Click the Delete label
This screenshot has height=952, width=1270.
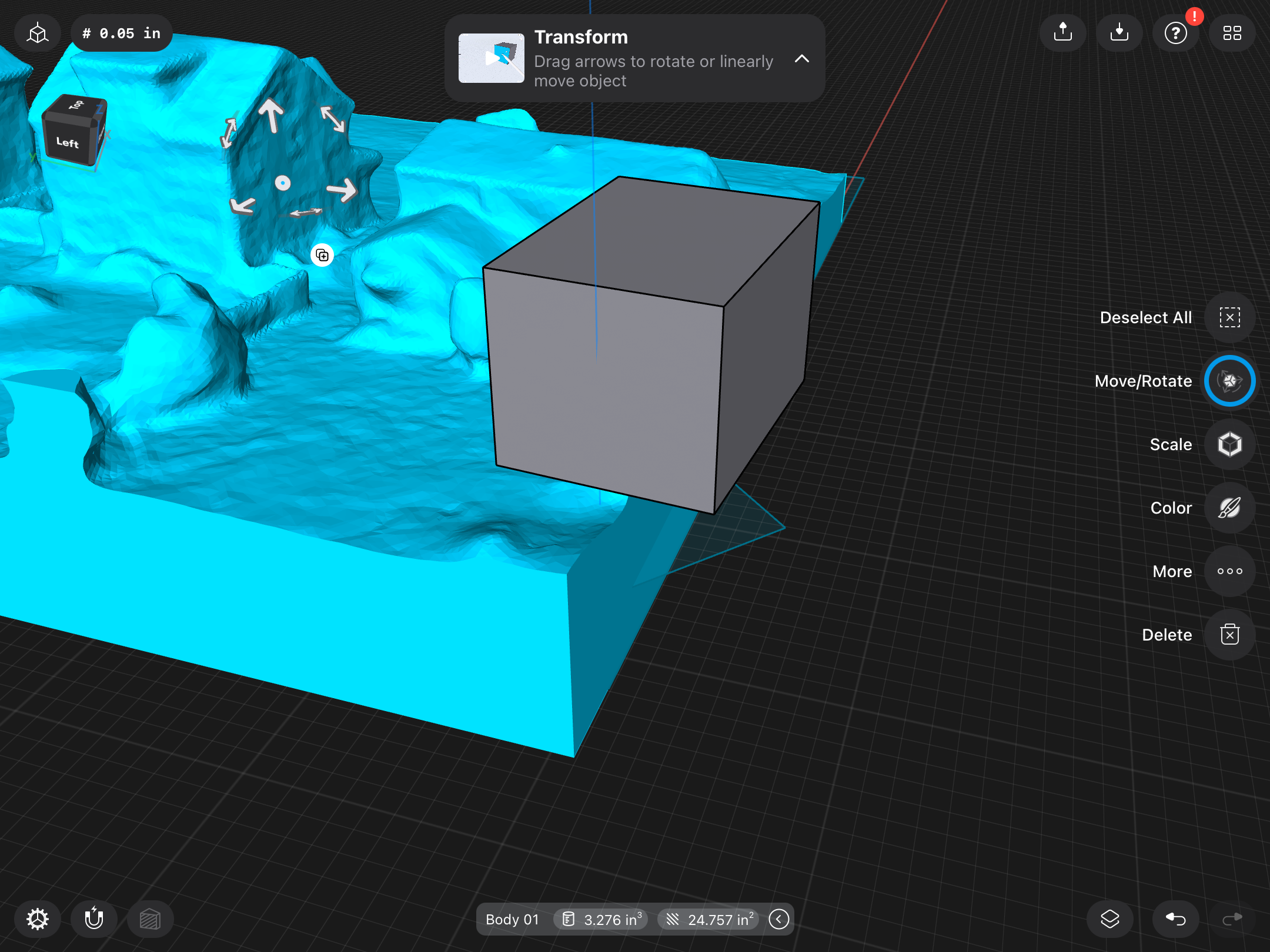click(1167, 635)
